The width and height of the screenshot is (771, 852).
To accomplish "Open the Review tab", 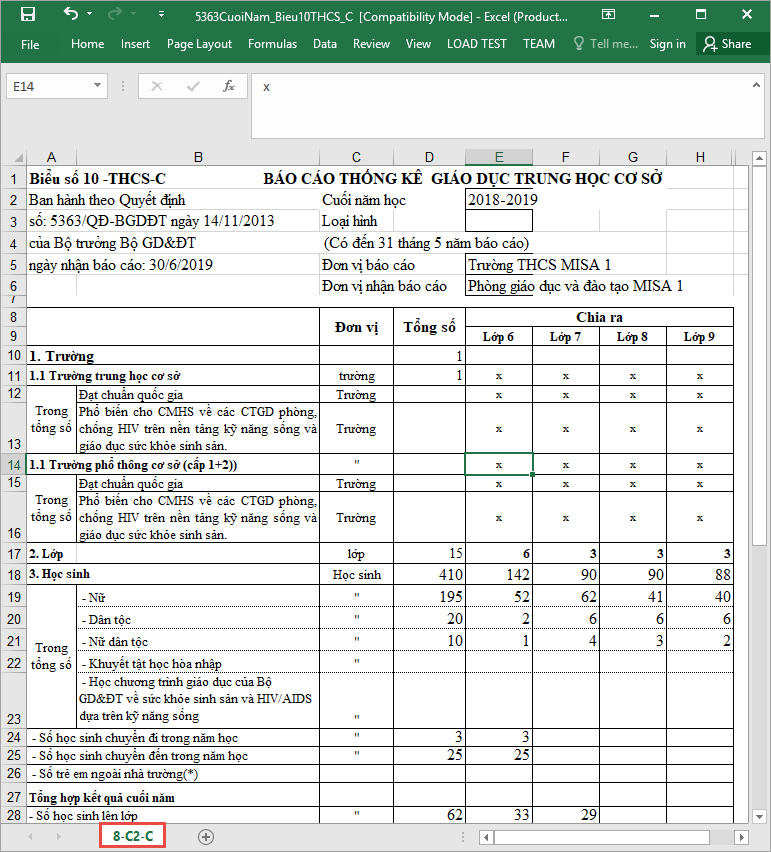I will pyautogui.click(x=371, y=44).
